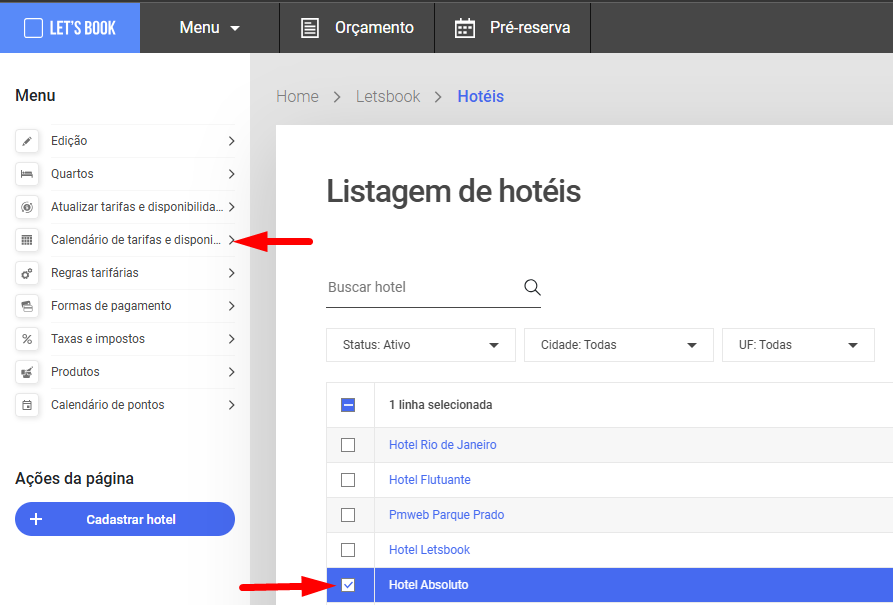Viewport: 893px width, 605px height.
Task: Click the percent icon for Taxas e impostos
Action: coord(27,340)
